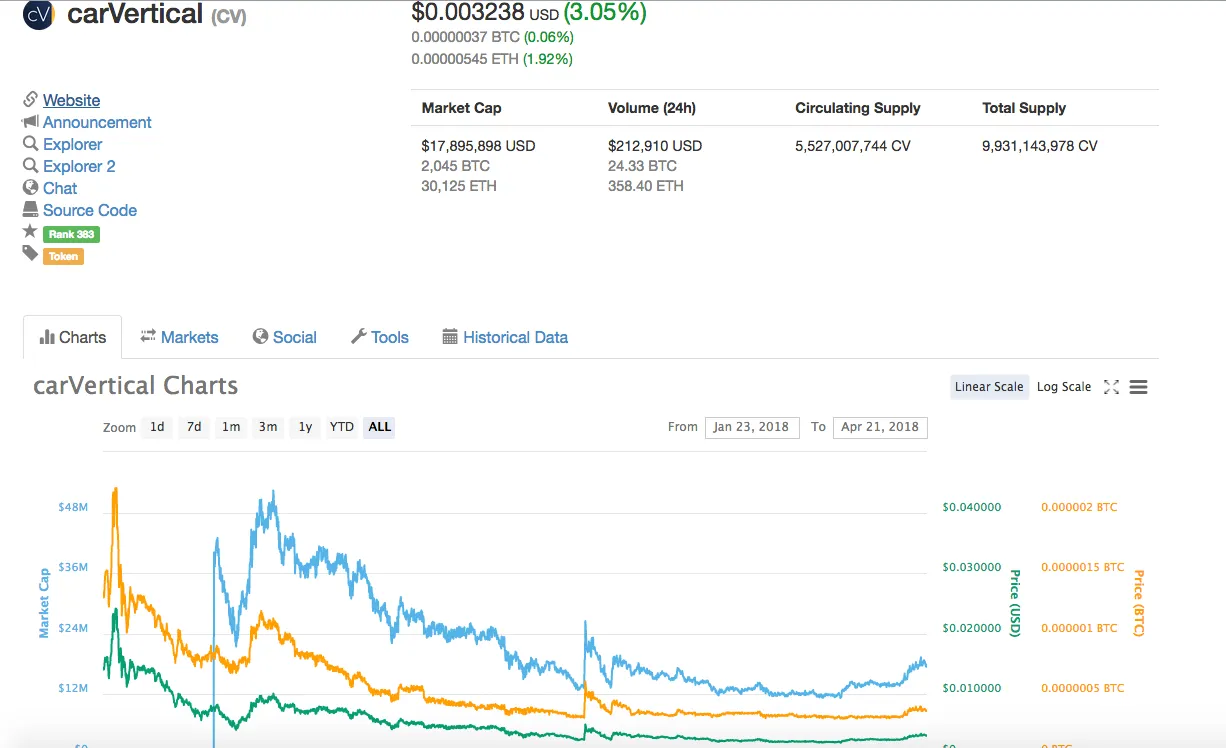This screenshot has height=748, width=1226.
Task: Click the globe icon beside Chat
Action: point(30,188)
